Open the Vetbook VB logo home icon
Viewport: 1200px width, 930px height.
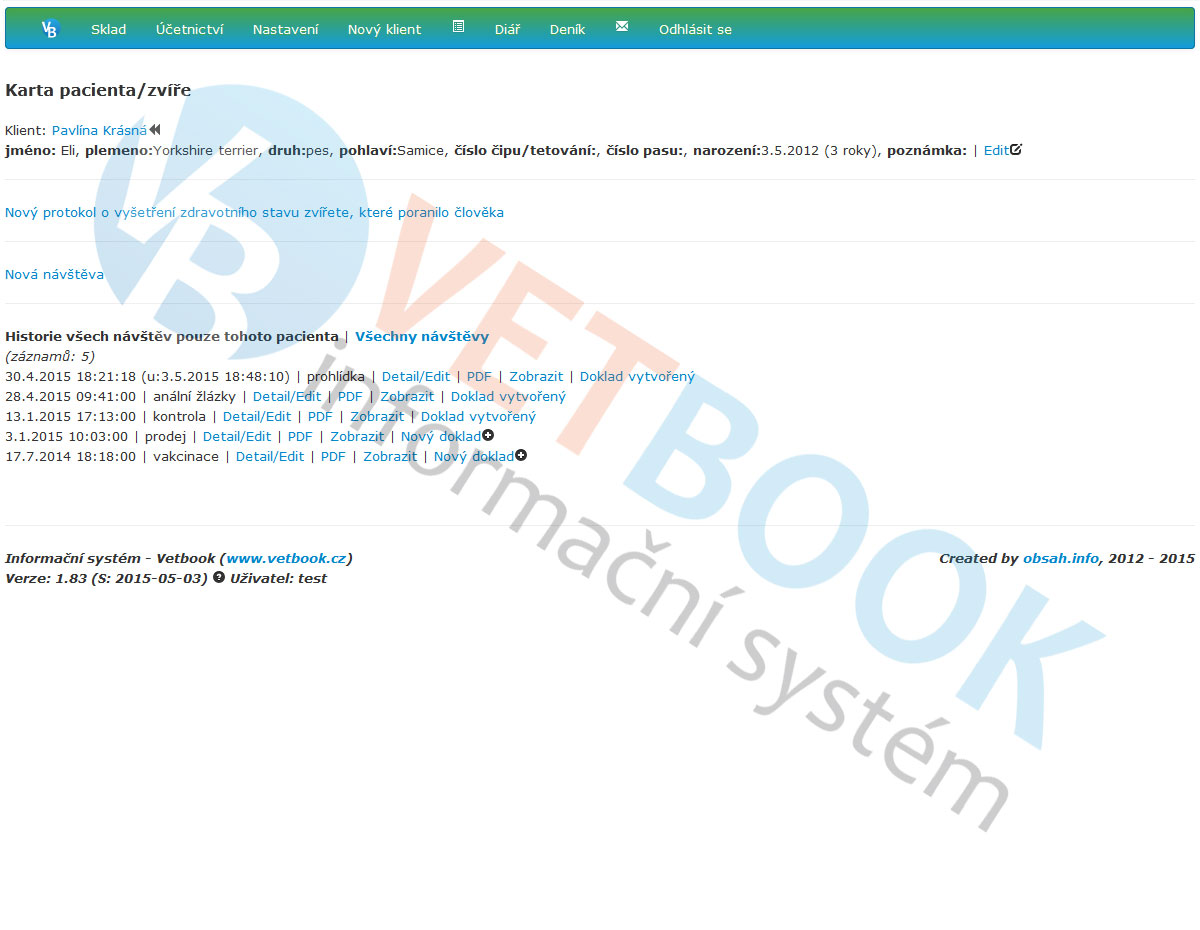[50, 29]
